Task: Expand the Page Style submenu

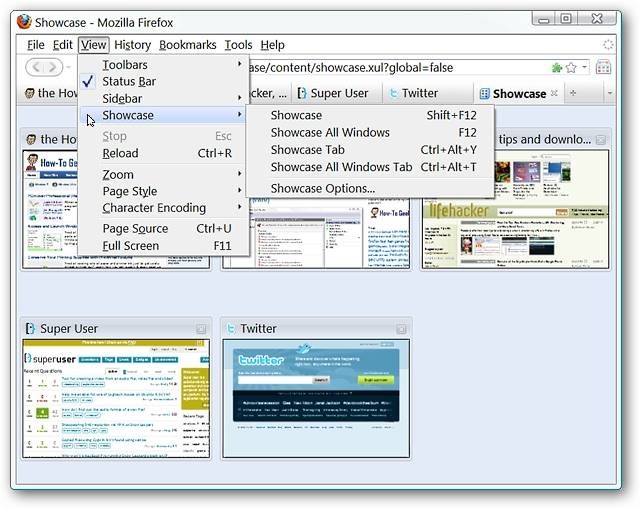Action: 163,191
